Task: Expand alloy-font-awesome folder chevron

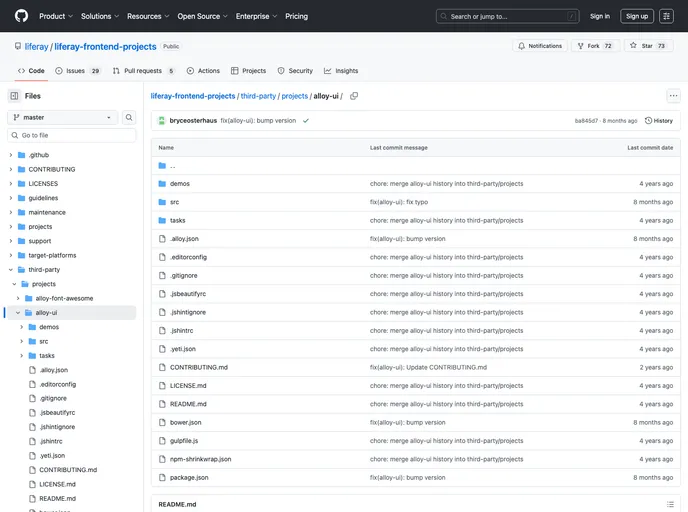Action: click(x=18, y=298)
